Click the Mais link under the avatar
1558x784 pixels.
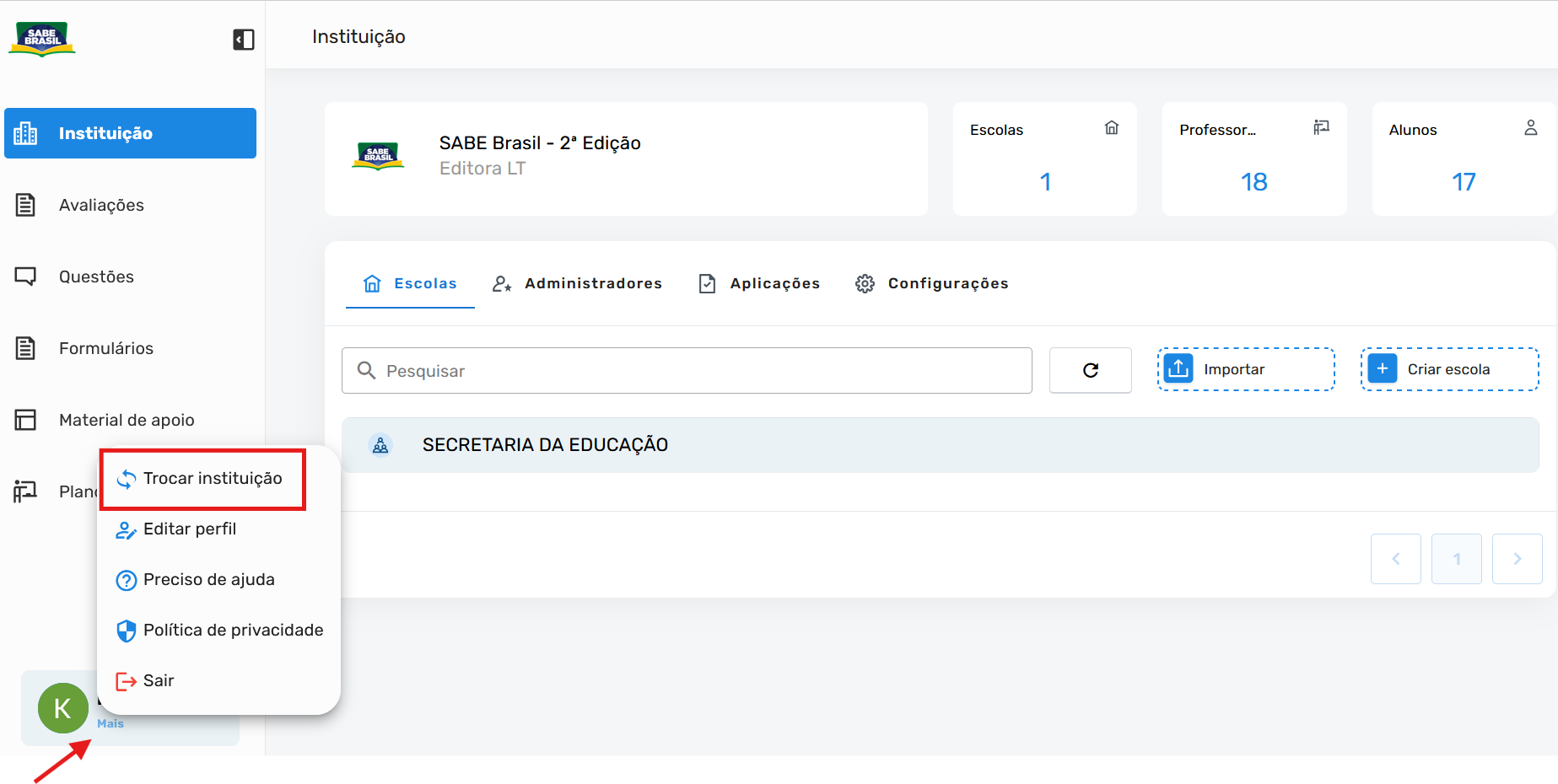tap(111, 723)
